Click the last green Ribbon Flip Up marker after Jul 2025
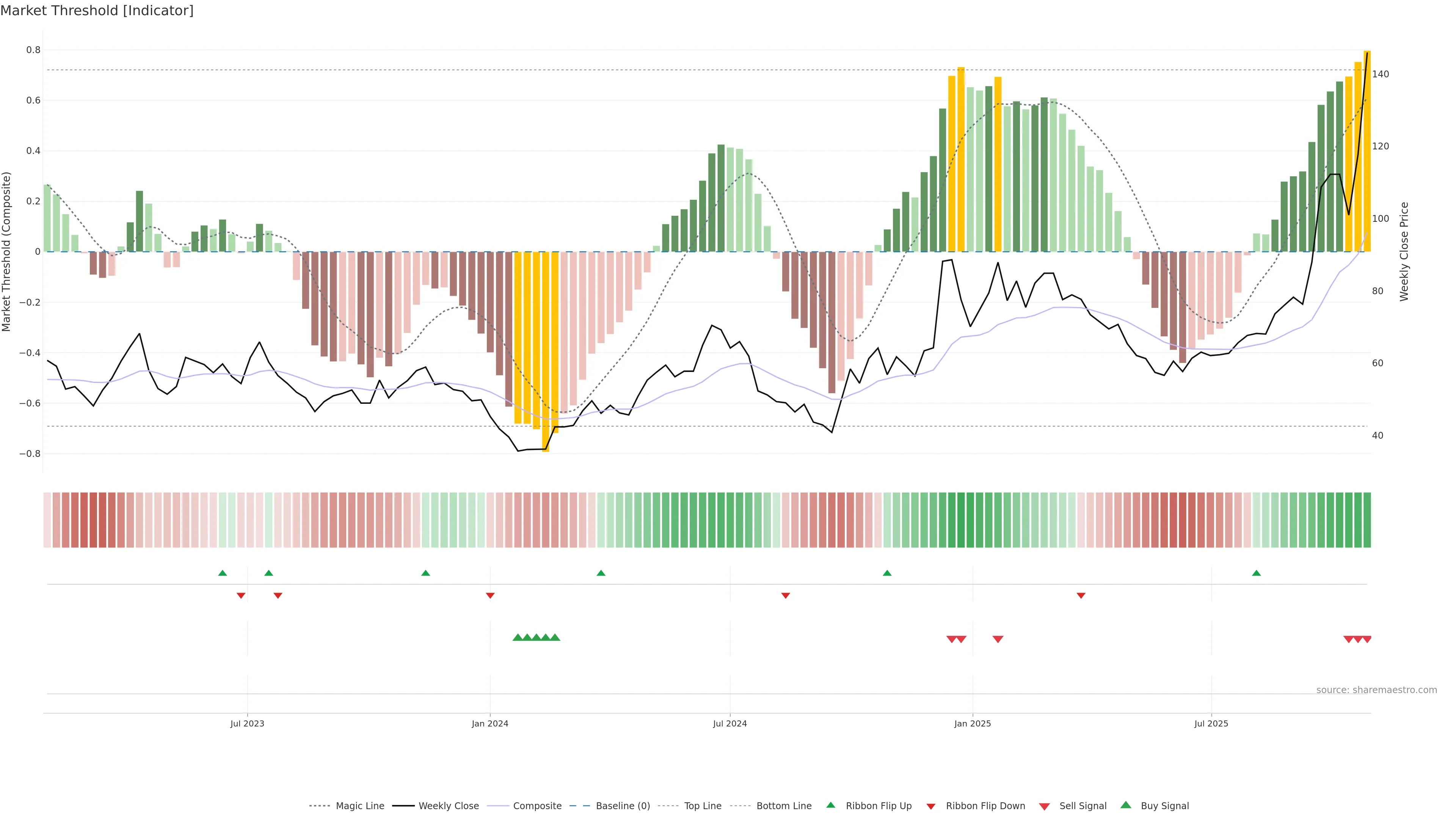This screenshot has height=819, width=1456. 1256,573
